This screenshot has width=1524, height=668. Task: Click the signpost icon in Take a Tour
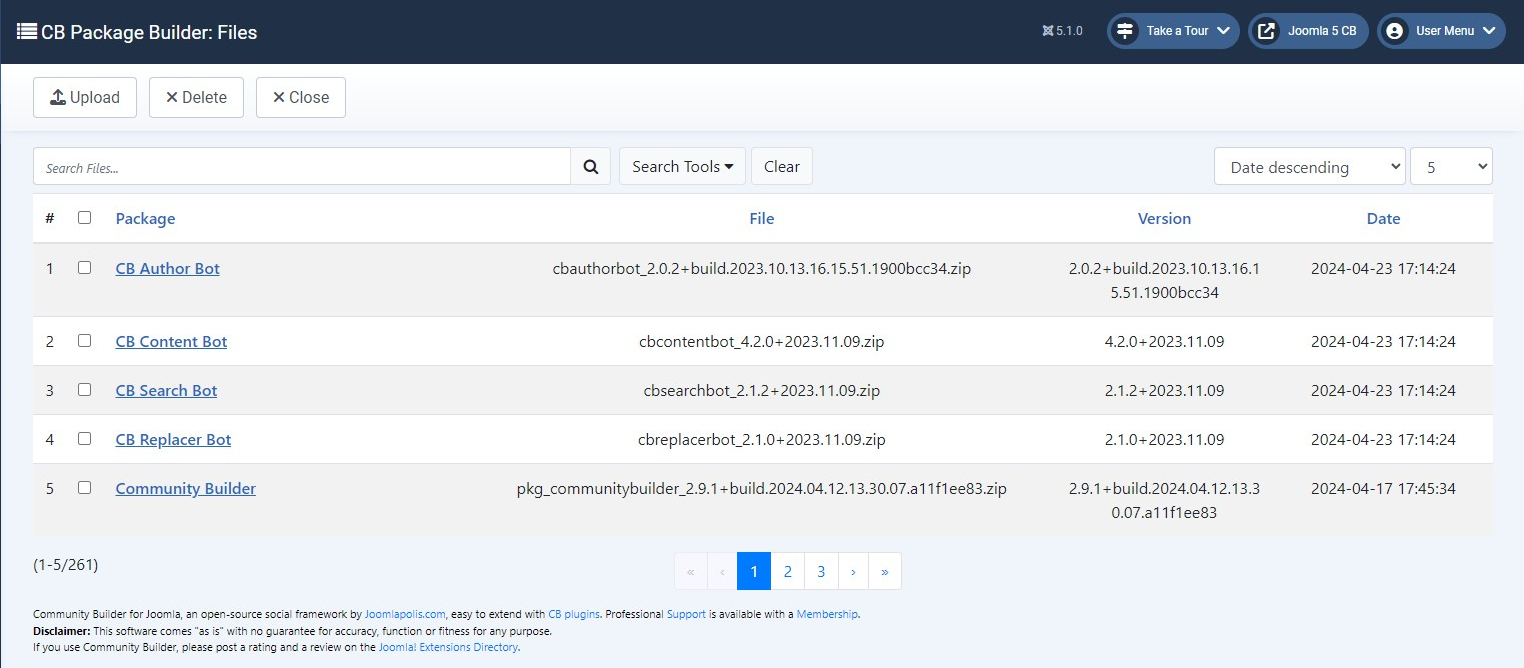1125,31
